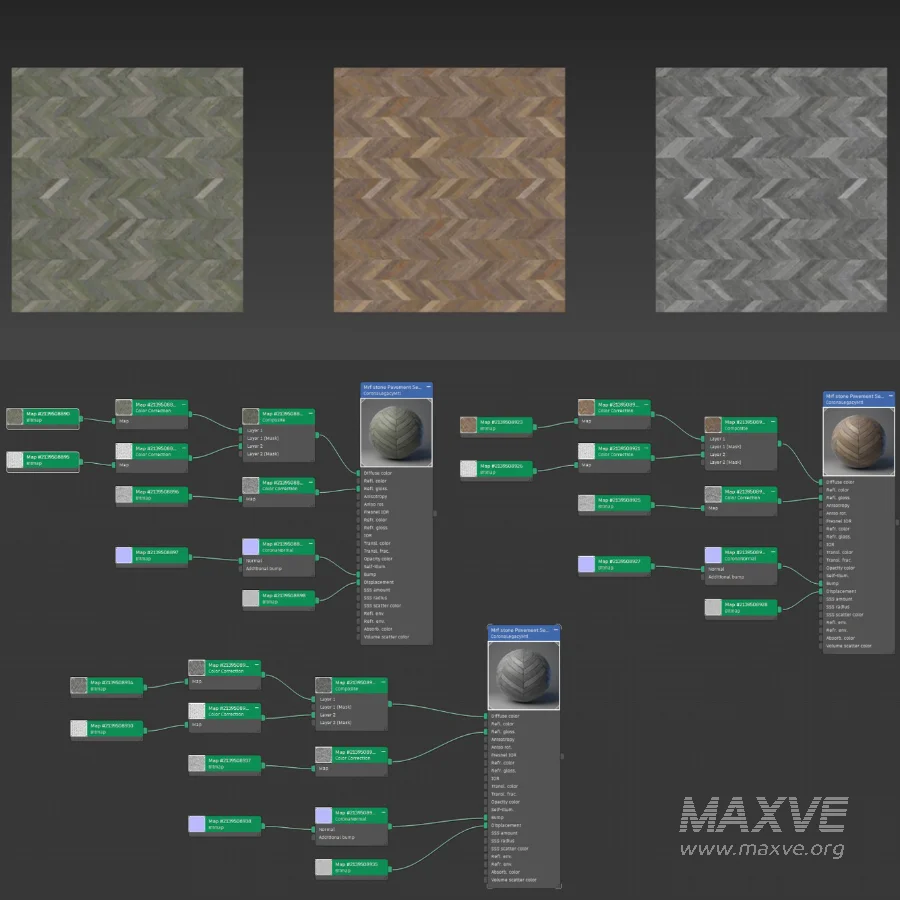900x900 pixels.
Task: Select Bitmap node Map #2139508895
Action: pos(42,460)
